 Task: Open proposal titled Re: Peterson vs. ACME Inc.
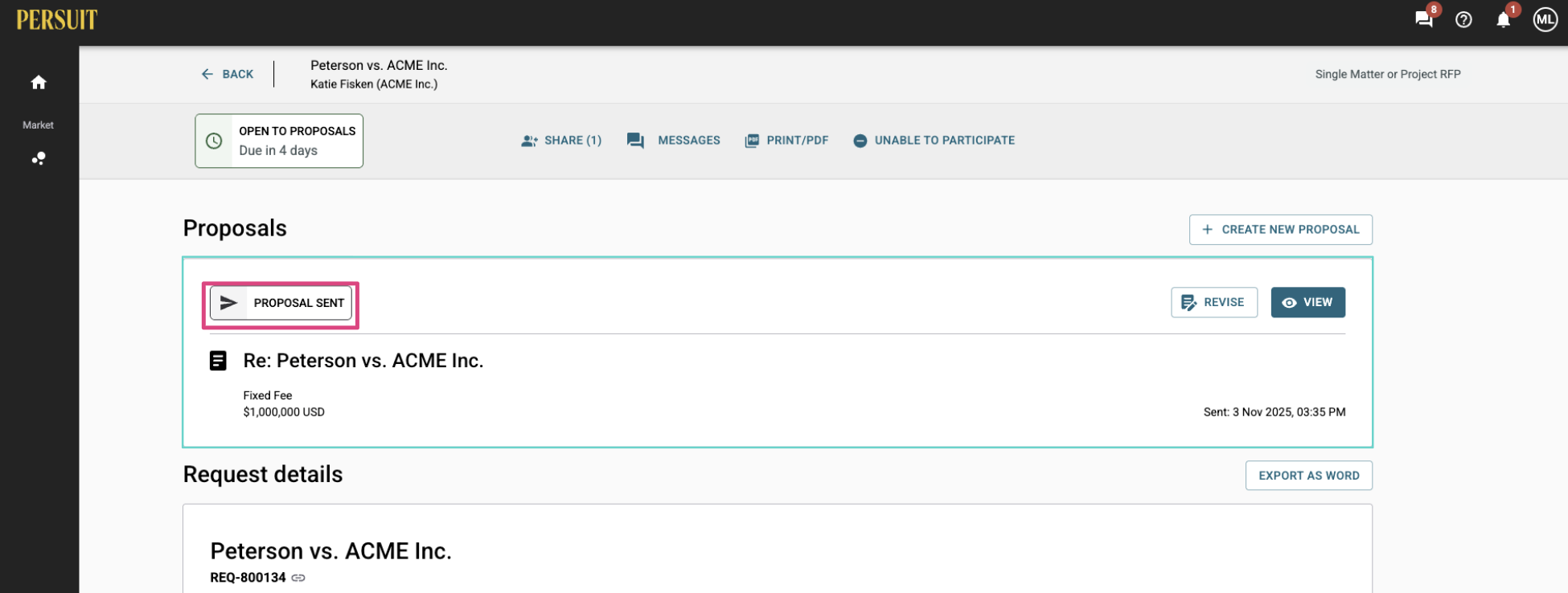click(363, 361)
